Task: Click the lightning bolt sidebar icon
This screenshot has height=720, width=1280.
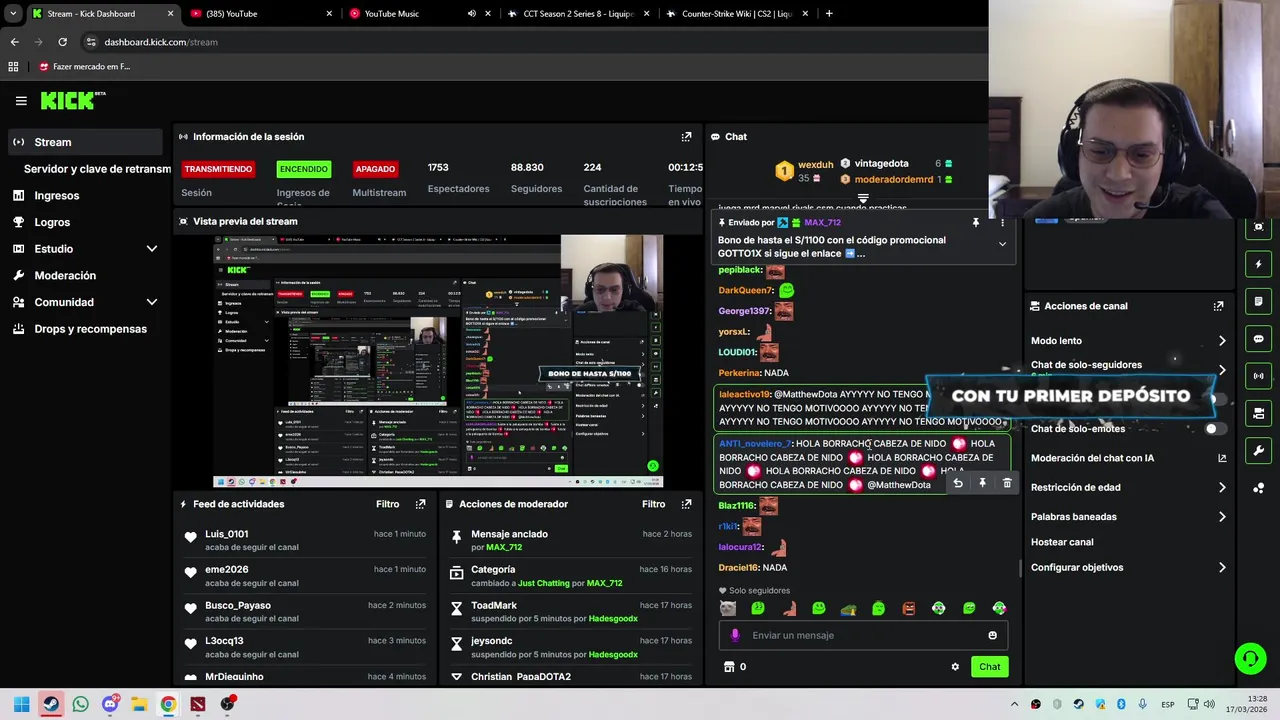Action: click(x=1258, y=265)
